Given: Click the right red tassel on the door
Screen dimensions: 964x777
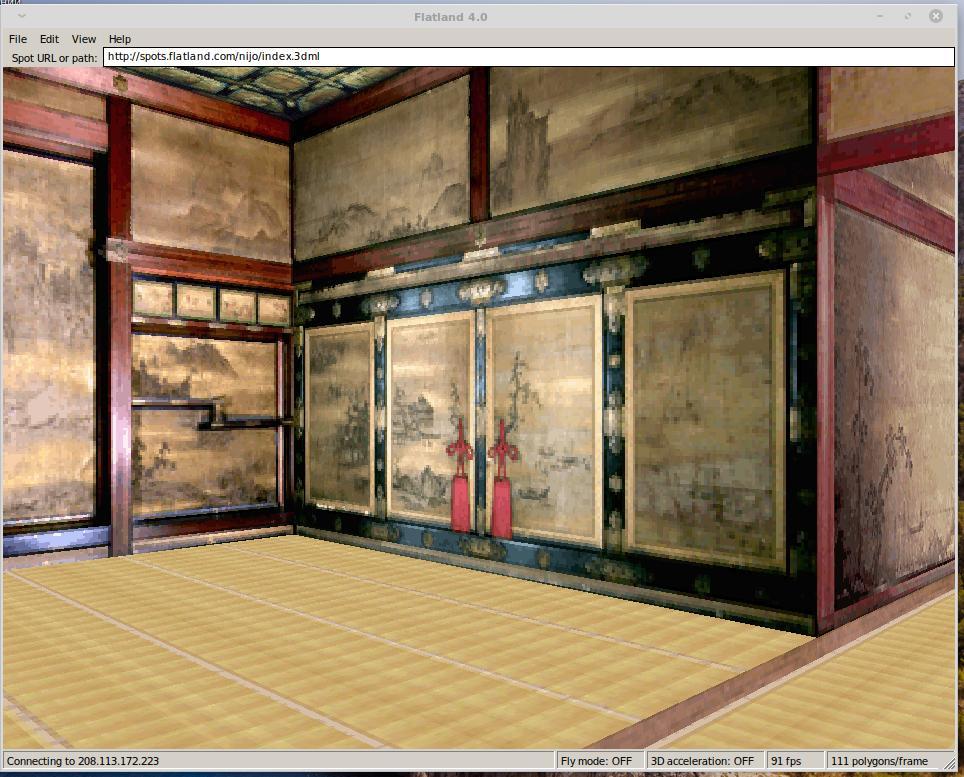Looking at the screenshot, I should tap(502, 478).
